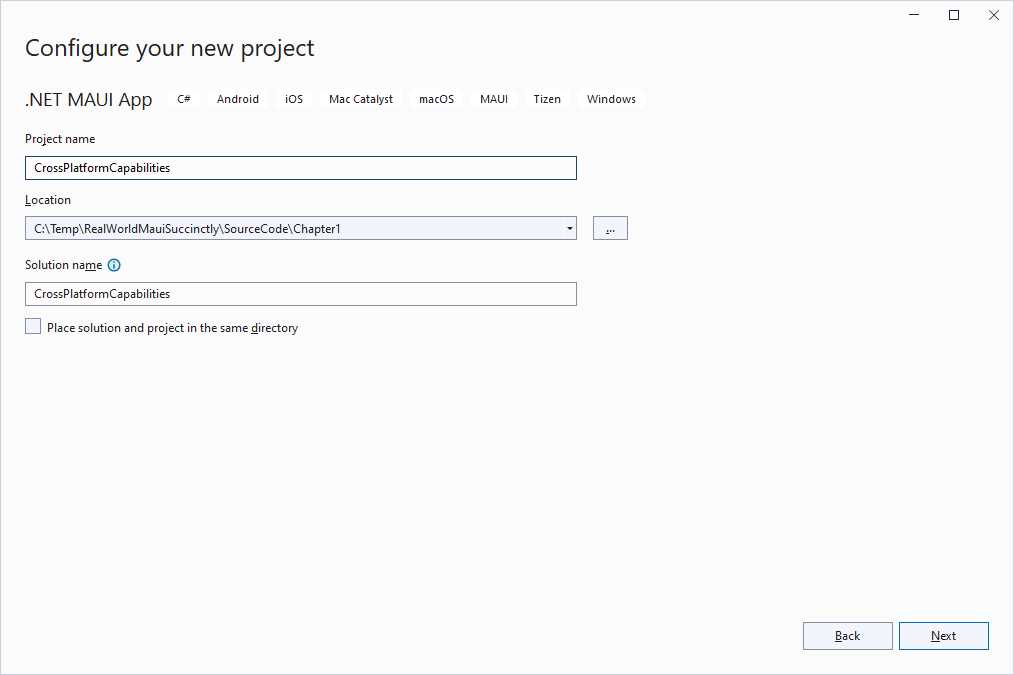Select the Android platform tag
The image size is (1014, 675).
237,99
